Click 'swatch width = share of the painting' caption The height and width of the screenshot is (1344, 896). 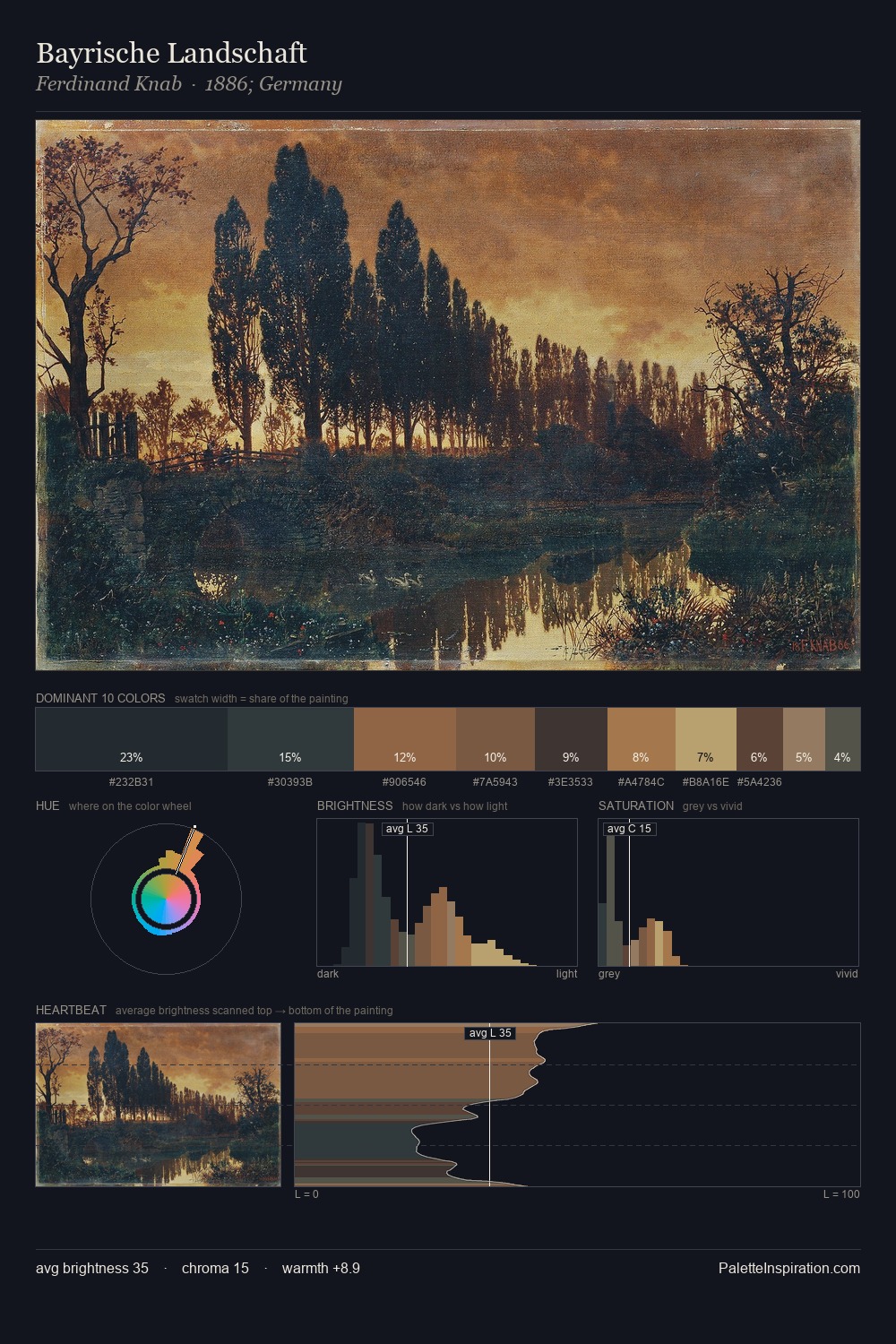[x=262, y=699]
